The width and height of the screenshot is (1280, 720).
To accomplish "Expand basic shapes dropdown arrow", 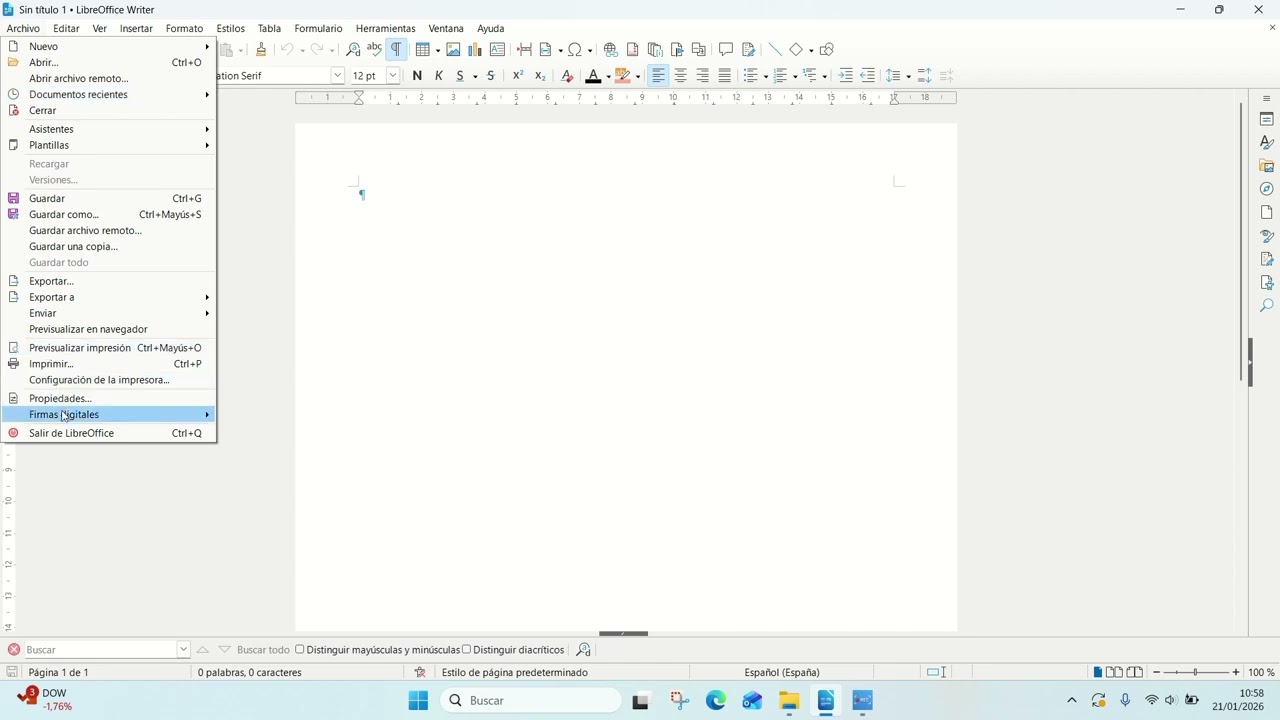I will [811, 50].
